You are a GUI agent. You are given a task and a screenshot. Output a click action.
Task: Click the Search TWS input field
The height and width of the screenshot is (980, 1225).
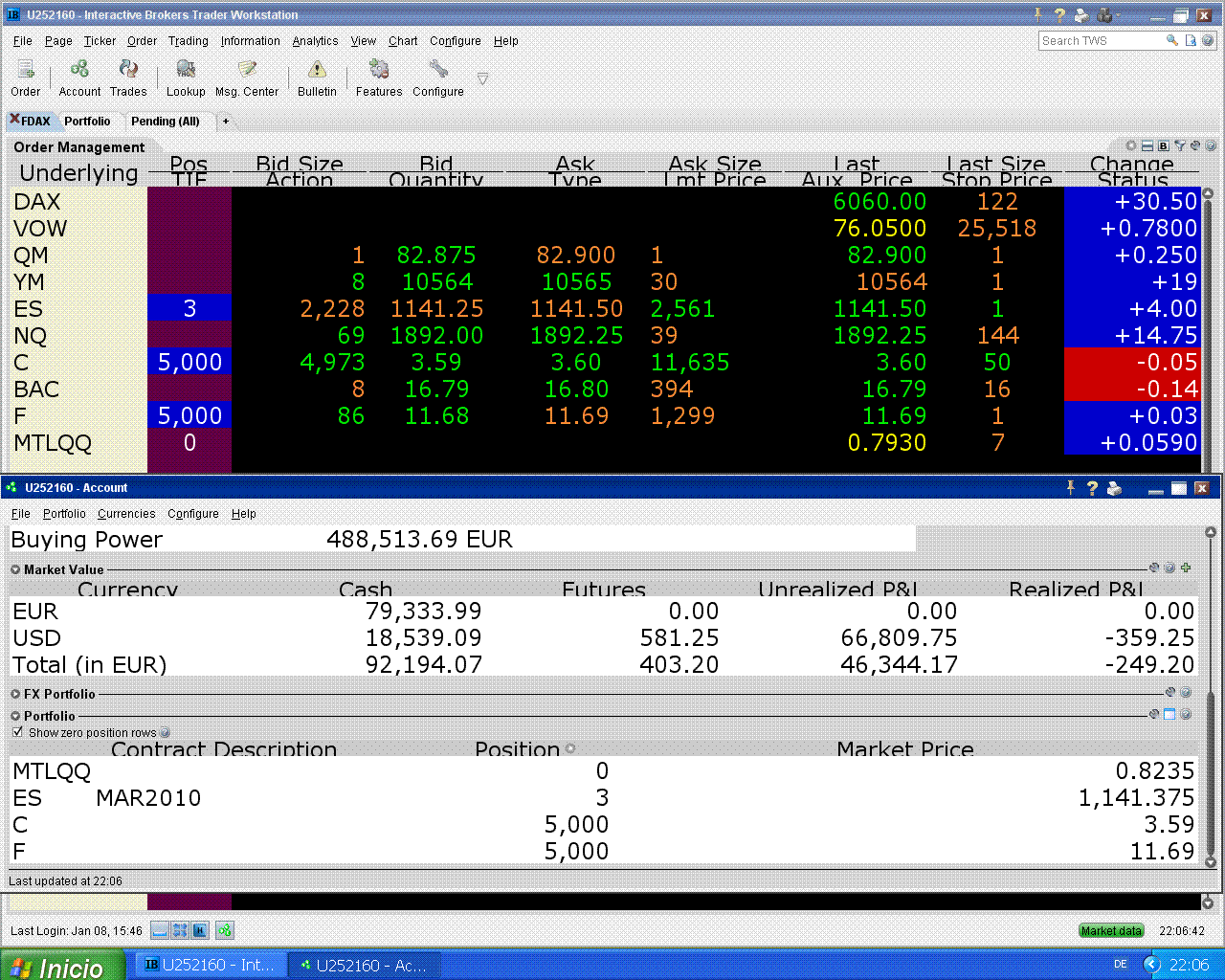(x=1099, y=41)
